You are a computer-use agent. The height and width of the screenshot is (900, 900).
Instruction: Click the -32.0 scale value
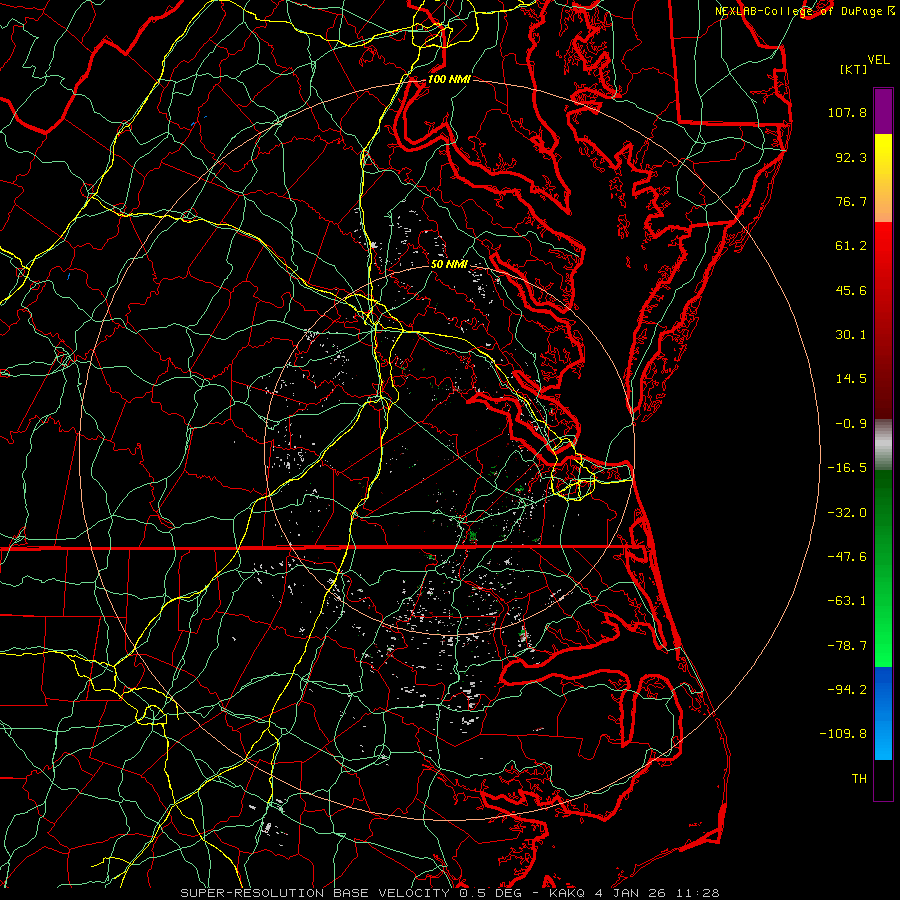[x=847, y=513]
